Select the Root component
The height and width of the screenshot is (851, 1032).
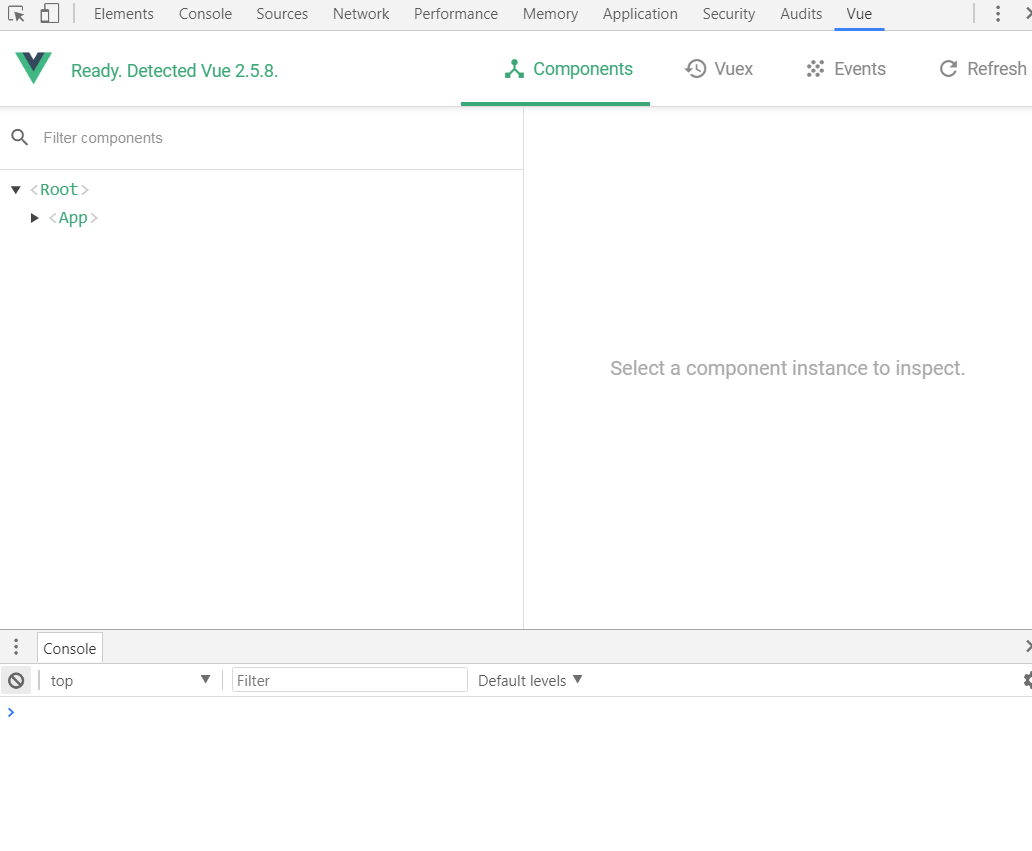[59, 190]
